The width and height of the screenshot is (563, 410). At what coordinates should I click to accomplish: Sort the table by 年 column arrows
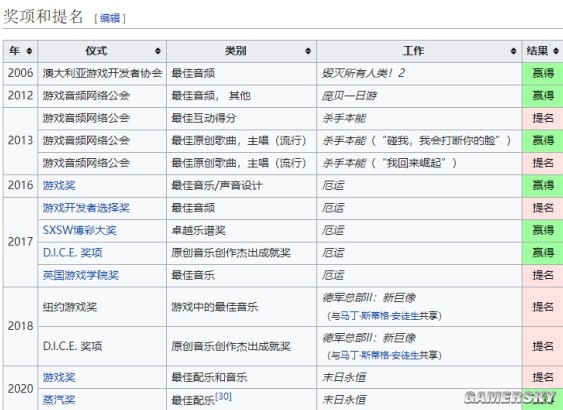coord(29,51)
